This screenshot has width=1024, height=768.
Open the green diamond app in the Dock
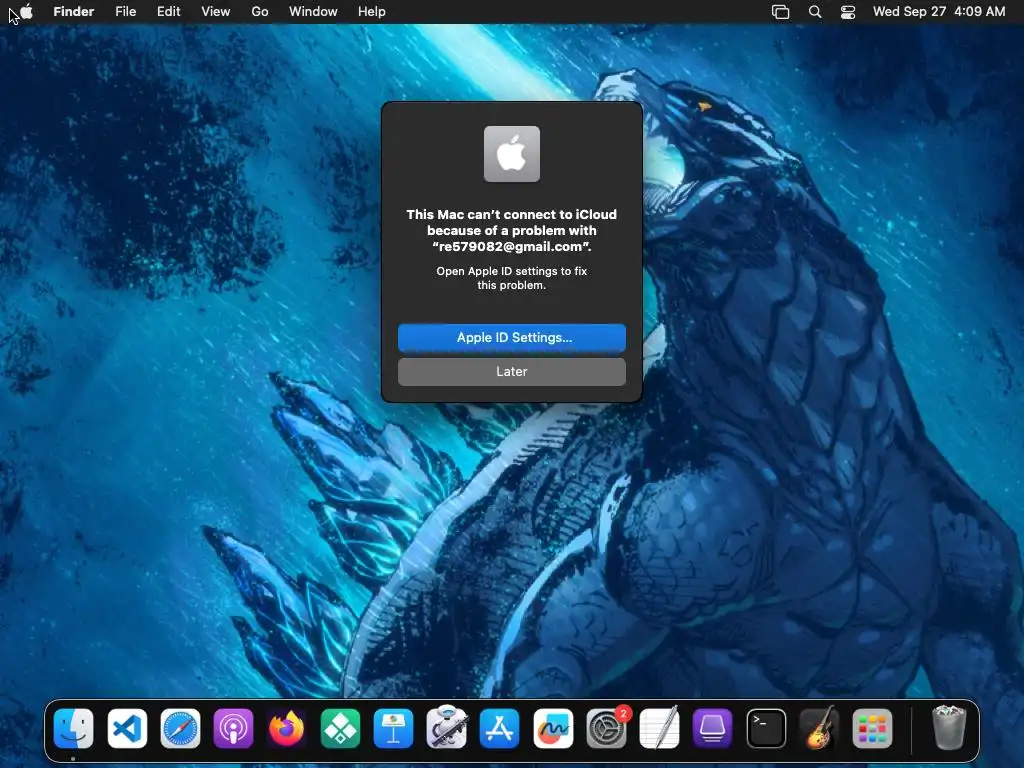[x=340, y=728]
